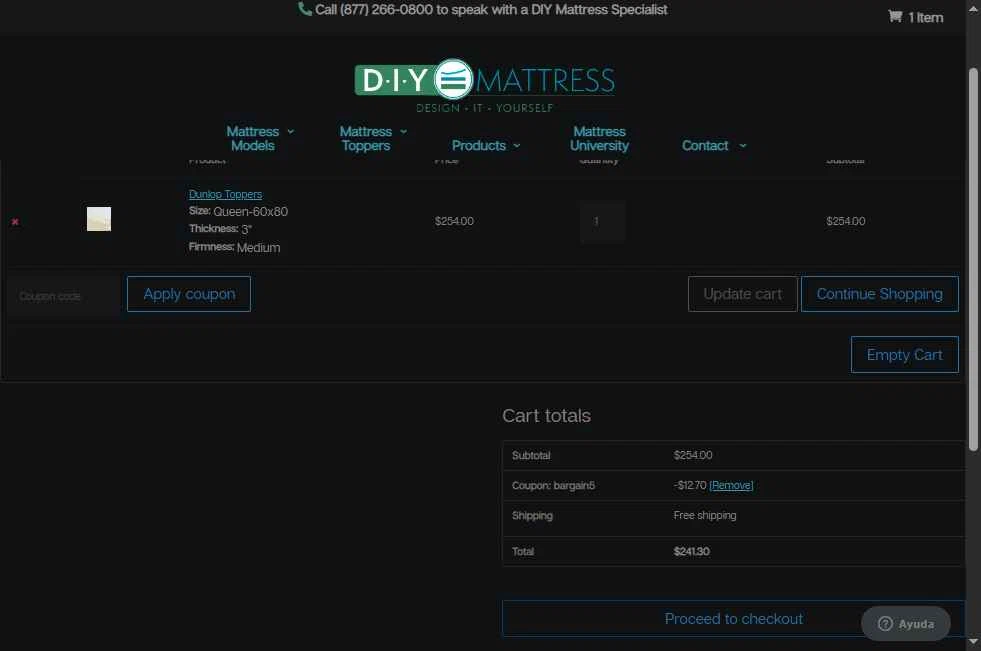Focus the Coupon code input field
This screenshot has height=651, width=981.
click(x=65, y=296)
